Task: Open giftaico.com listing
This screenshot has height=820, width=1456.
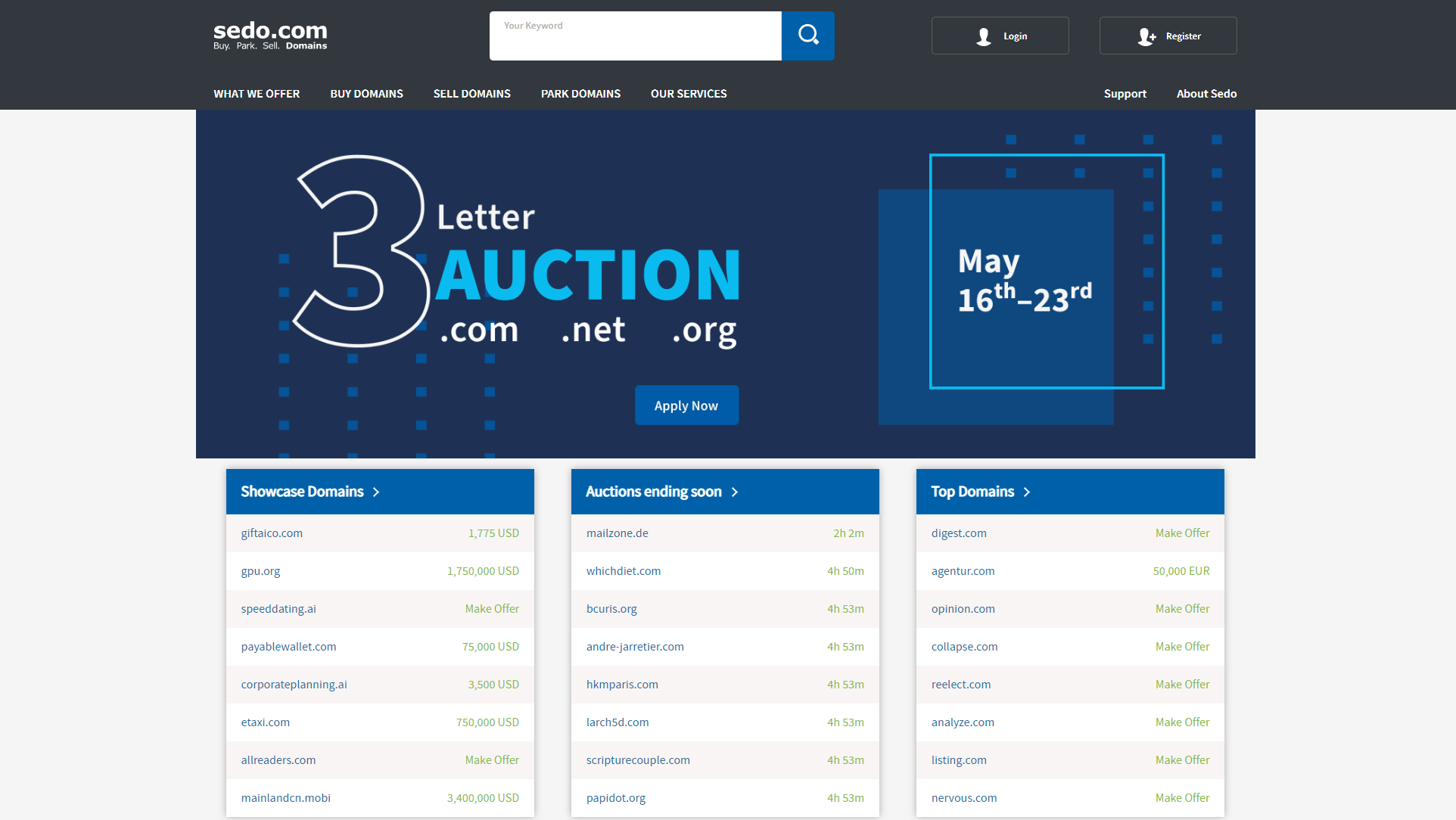Action: point(272,533)
